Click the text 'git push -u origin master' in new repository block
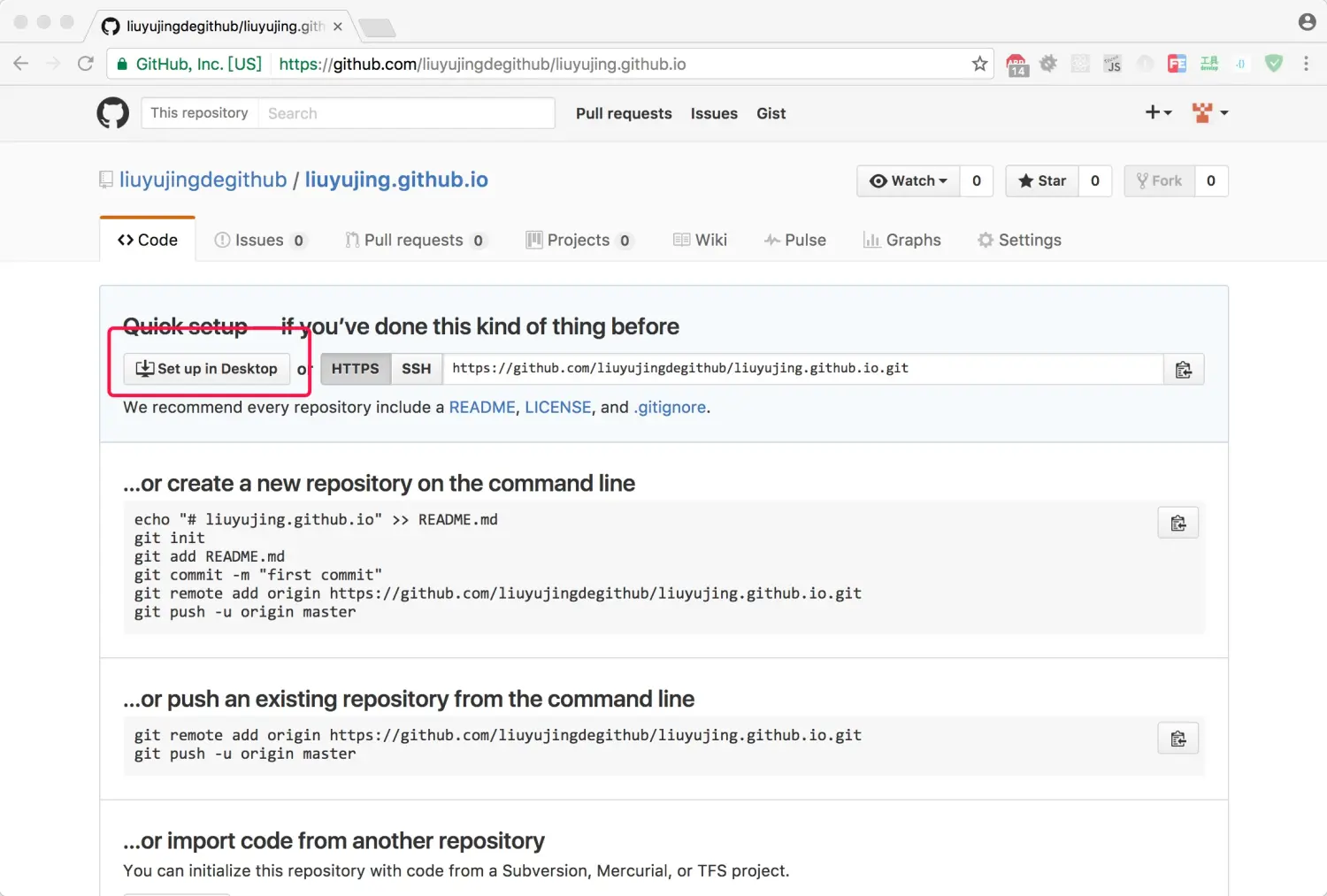Image resolution: width=1327 pixels, height=896 pixels. tap(245, 612)
